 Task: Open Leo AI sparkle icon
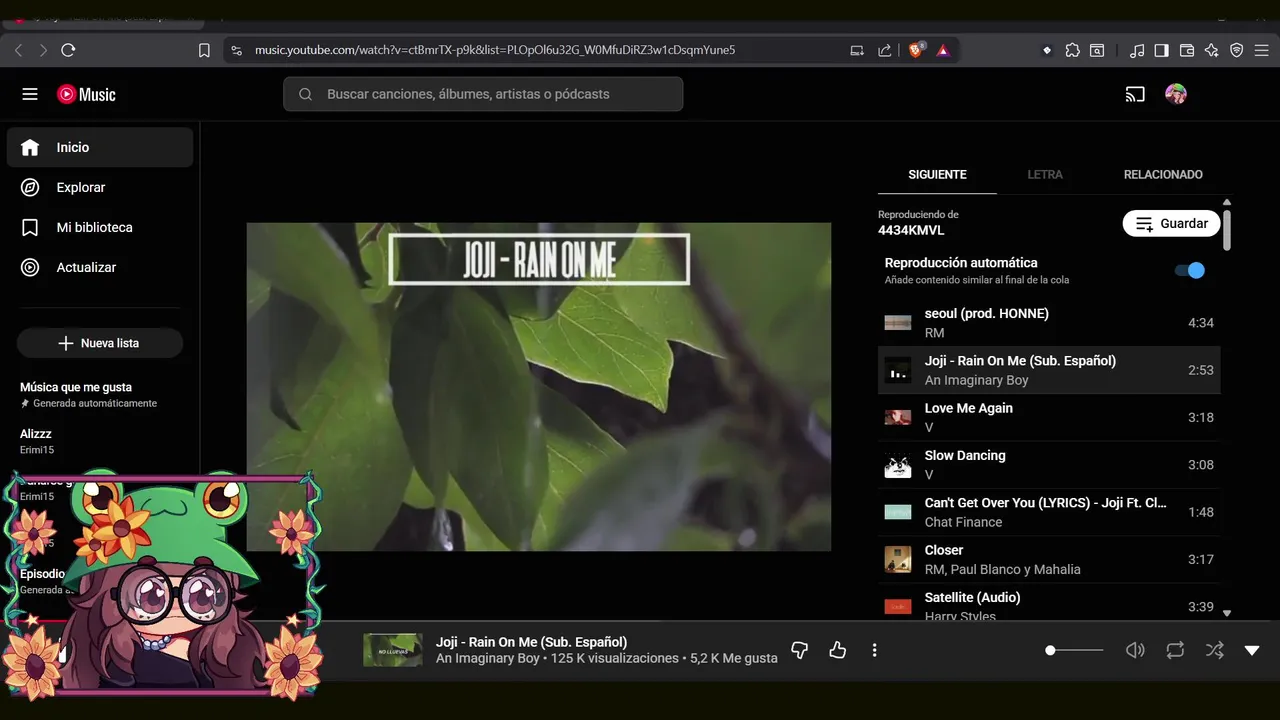click(x=1211, y=50)
